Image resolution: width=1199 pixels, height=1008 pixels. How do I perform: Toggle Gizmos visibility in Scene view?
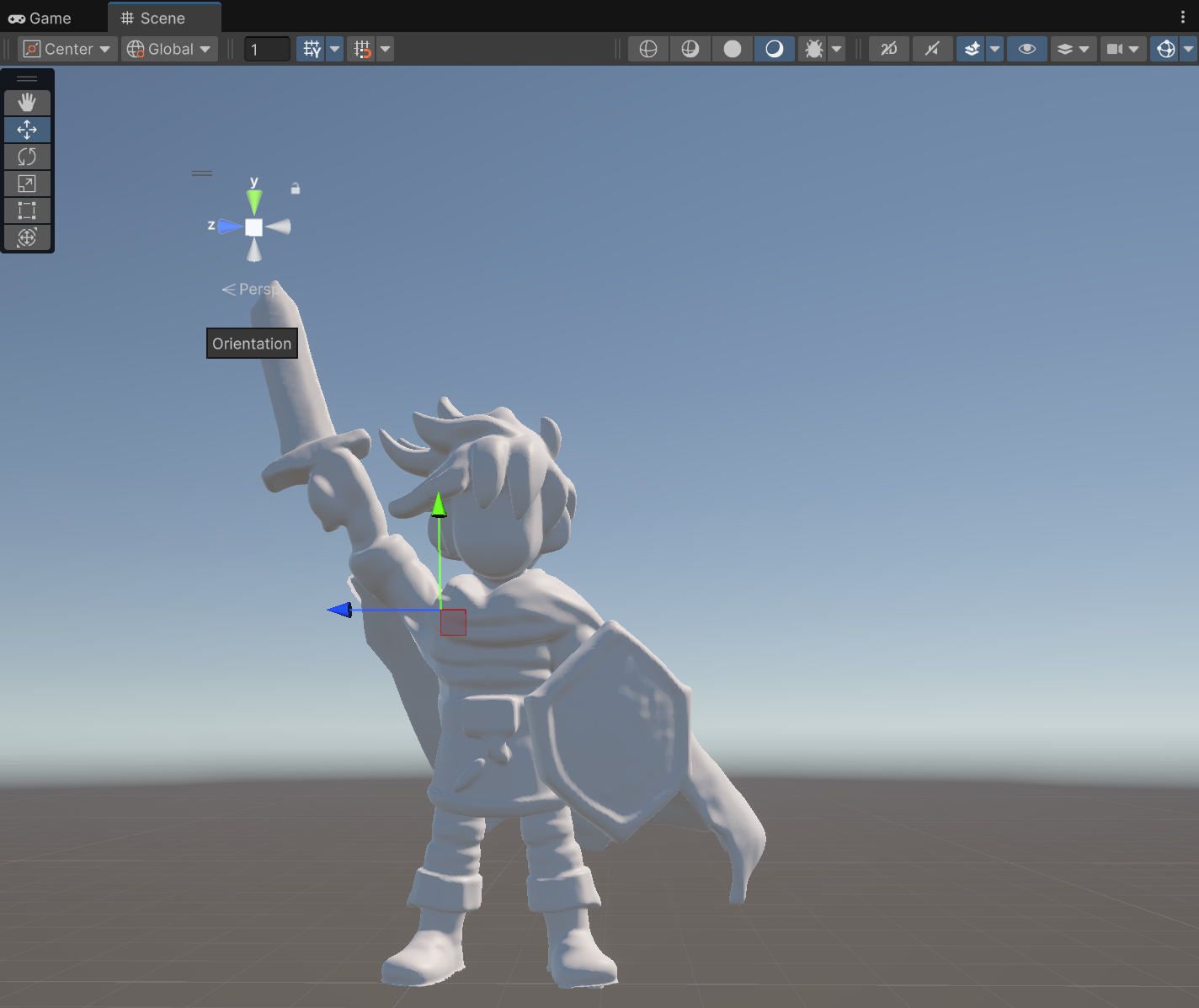(x=1164, y=49)
